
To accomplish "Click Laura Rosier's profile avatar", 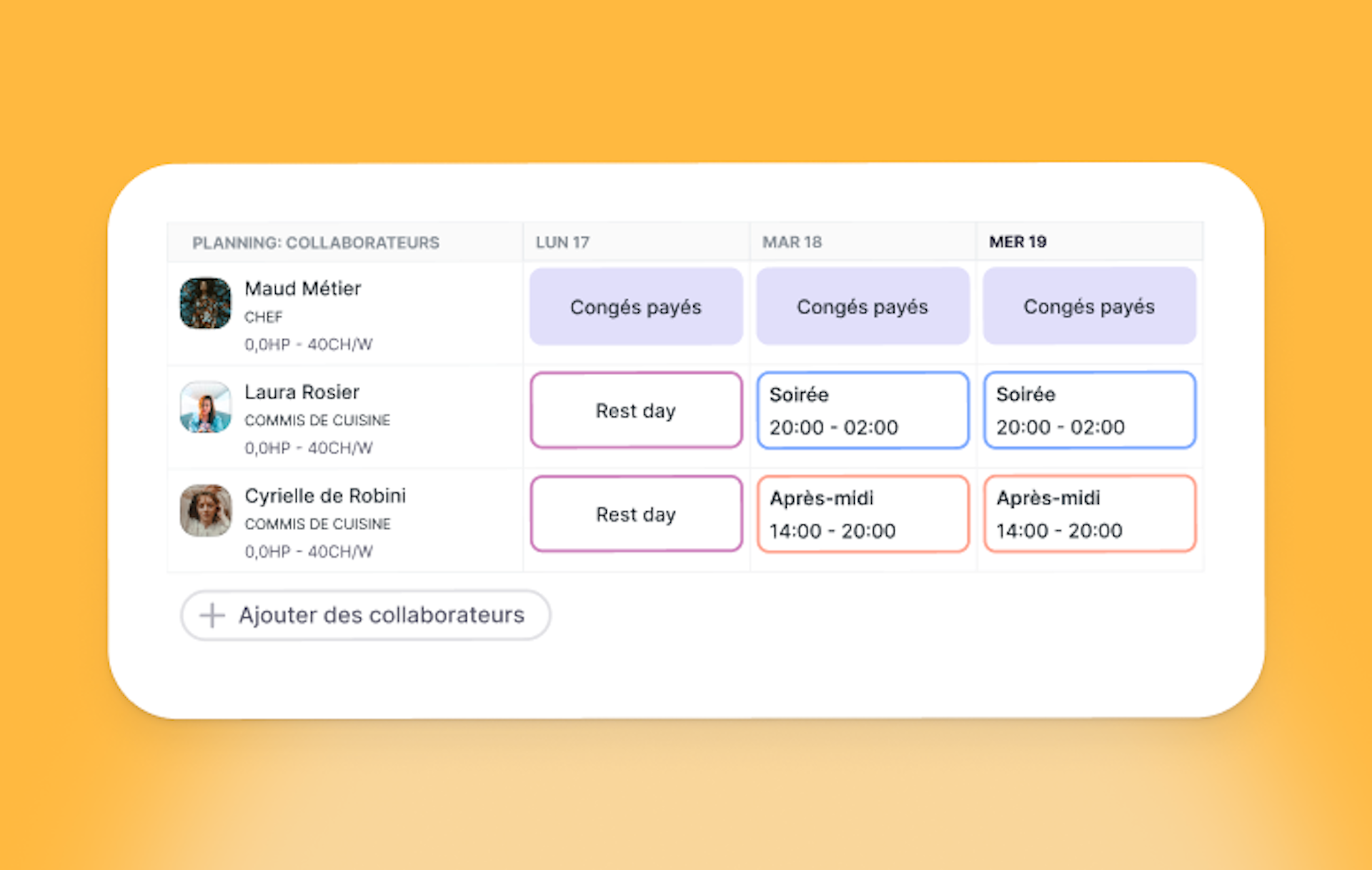I will pos(205,407).
